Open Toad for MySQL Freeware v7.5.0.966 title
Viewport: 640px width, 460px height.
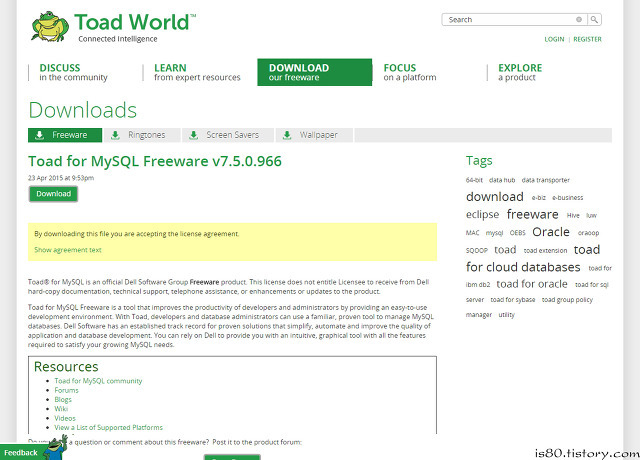(155, 161)
